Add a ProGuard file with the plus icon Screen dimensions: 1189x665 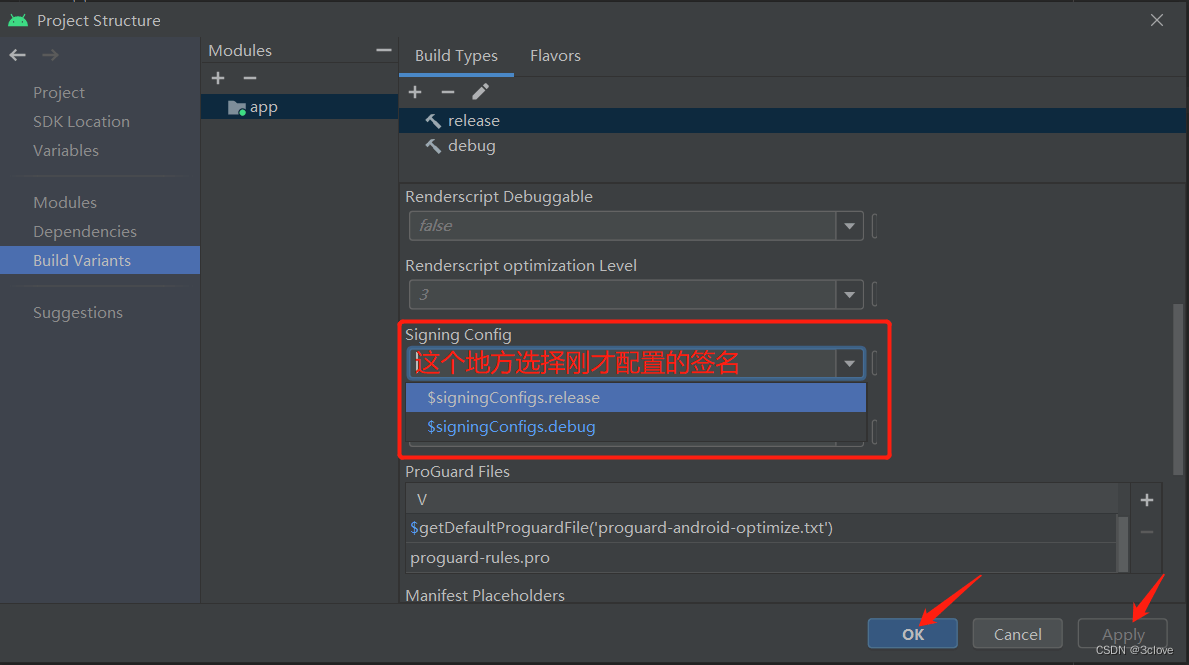click(1146, 499)
